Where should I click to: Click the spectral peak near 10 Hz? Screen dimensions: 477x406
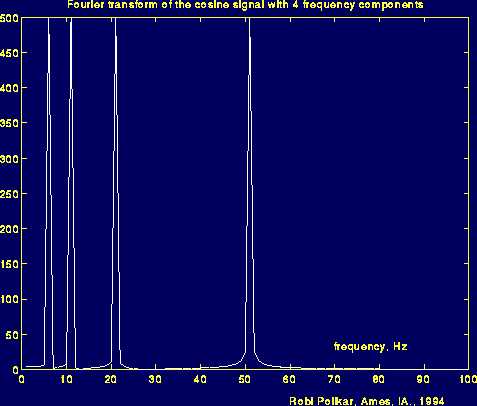tap(71, 193)
